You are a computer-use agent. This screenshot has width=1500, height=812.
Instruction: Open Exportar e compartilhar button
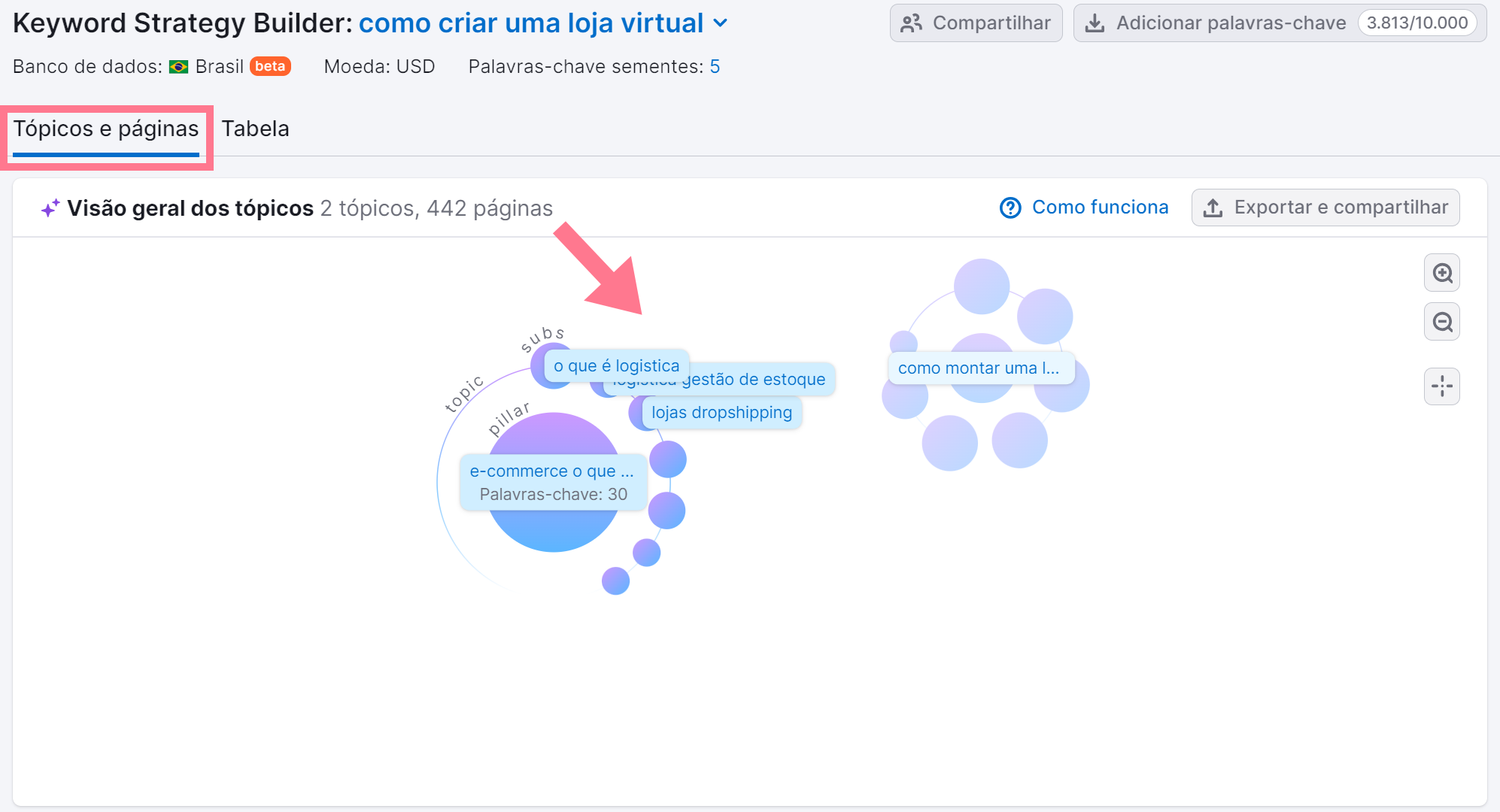tap(1325, 208)
